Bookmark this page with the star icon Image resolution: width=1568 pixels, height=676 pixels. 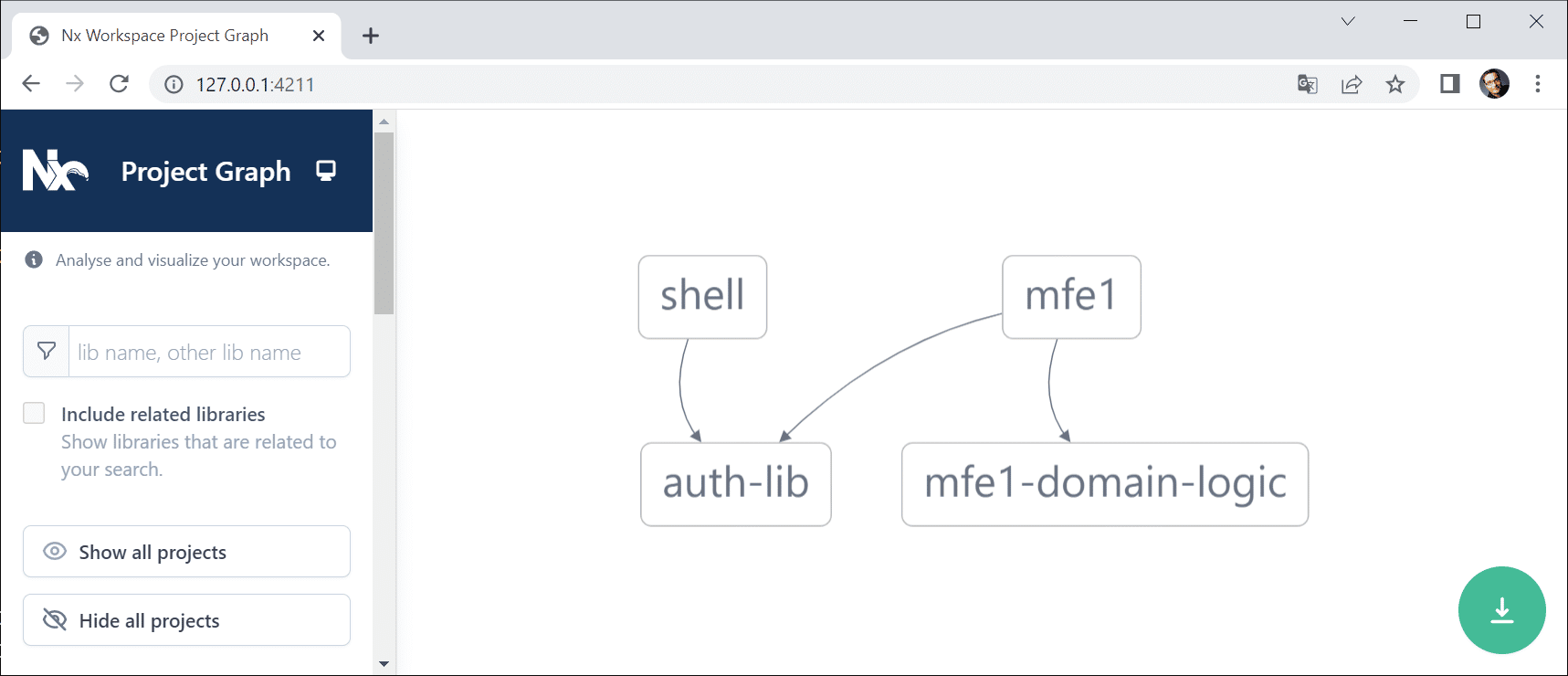(x=1395, y=85)
